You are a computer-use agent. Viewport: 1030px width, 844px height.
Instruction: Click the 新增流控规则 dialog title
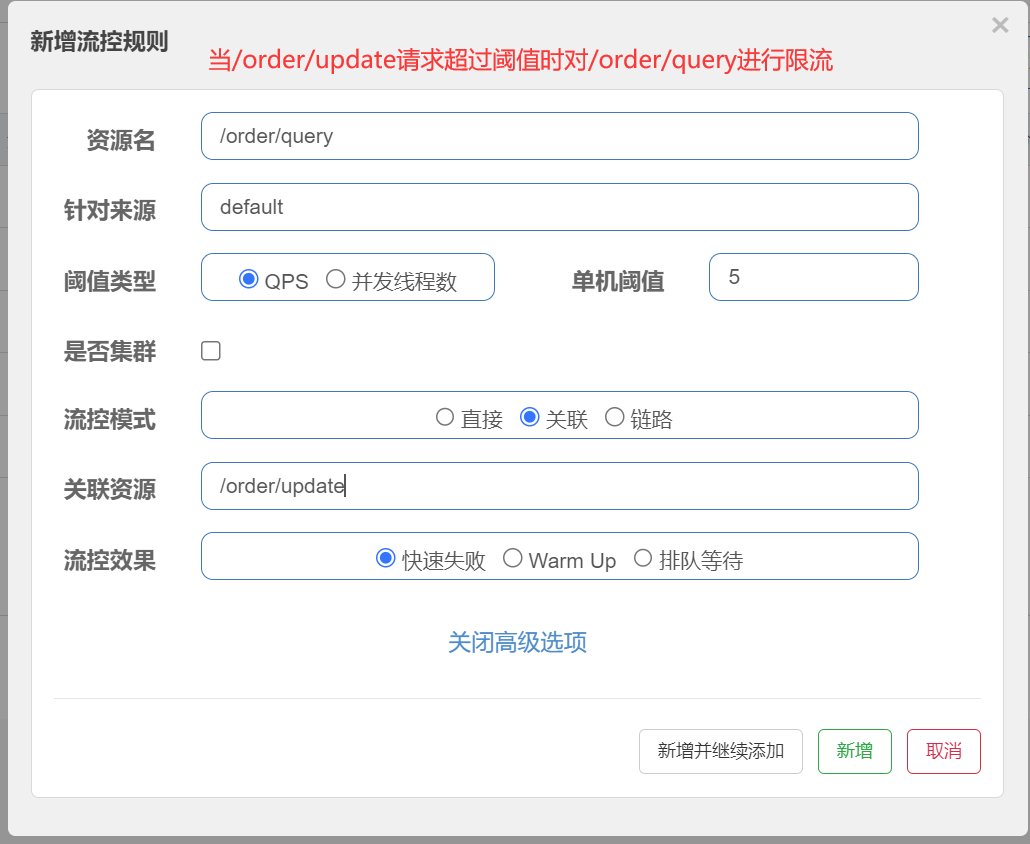coord(99,42)
